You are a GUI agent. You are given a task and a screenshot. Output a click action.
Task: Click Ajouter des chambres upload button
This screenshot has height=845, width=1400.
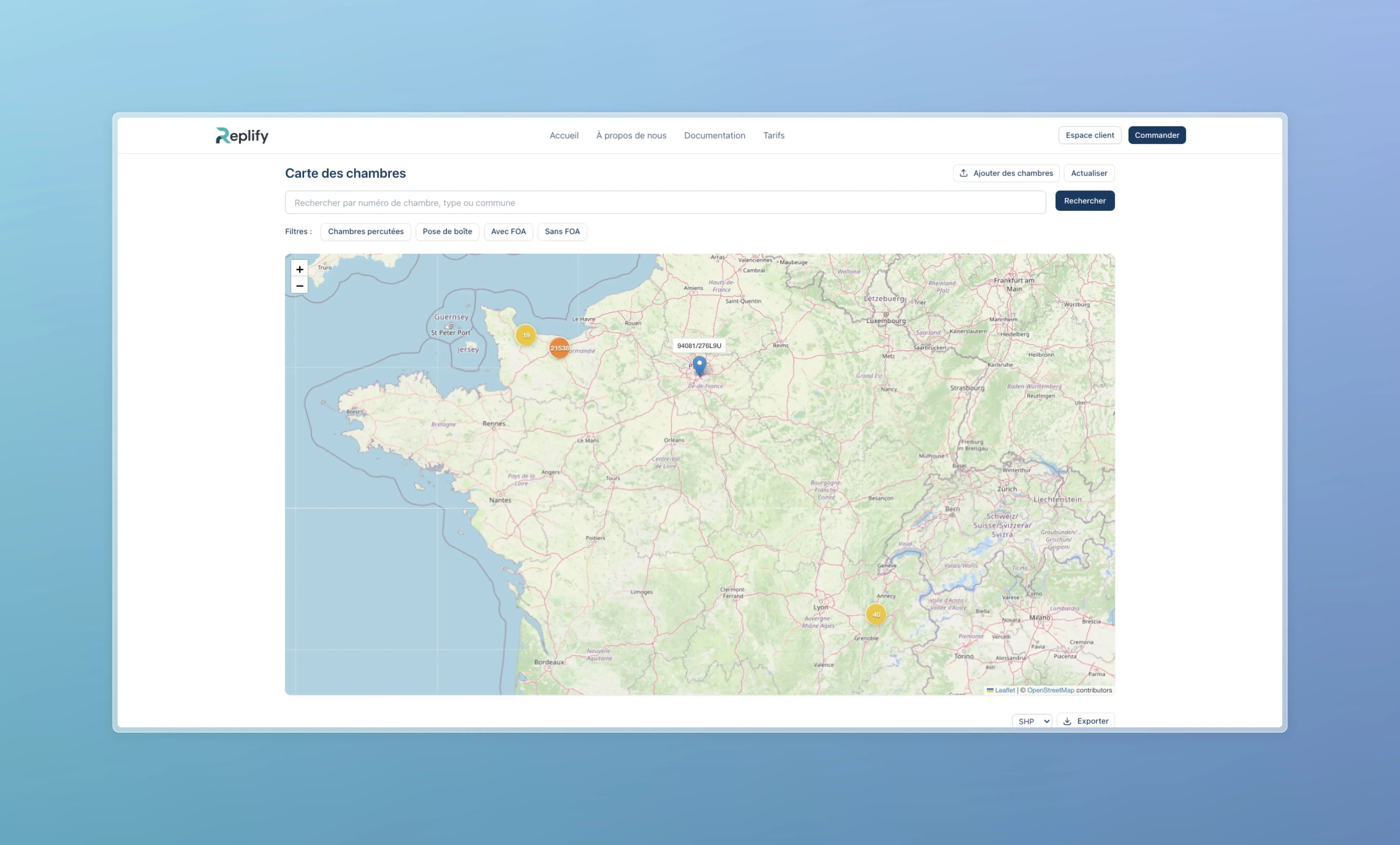click(1006, 173)
